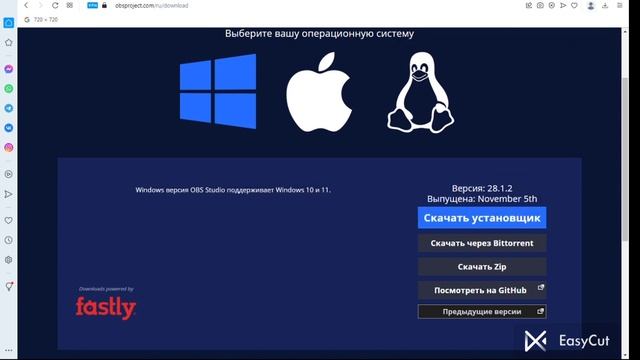Click the snapshot camera icon in toolbar
The image size is (640, 360).
click(540, 5)
